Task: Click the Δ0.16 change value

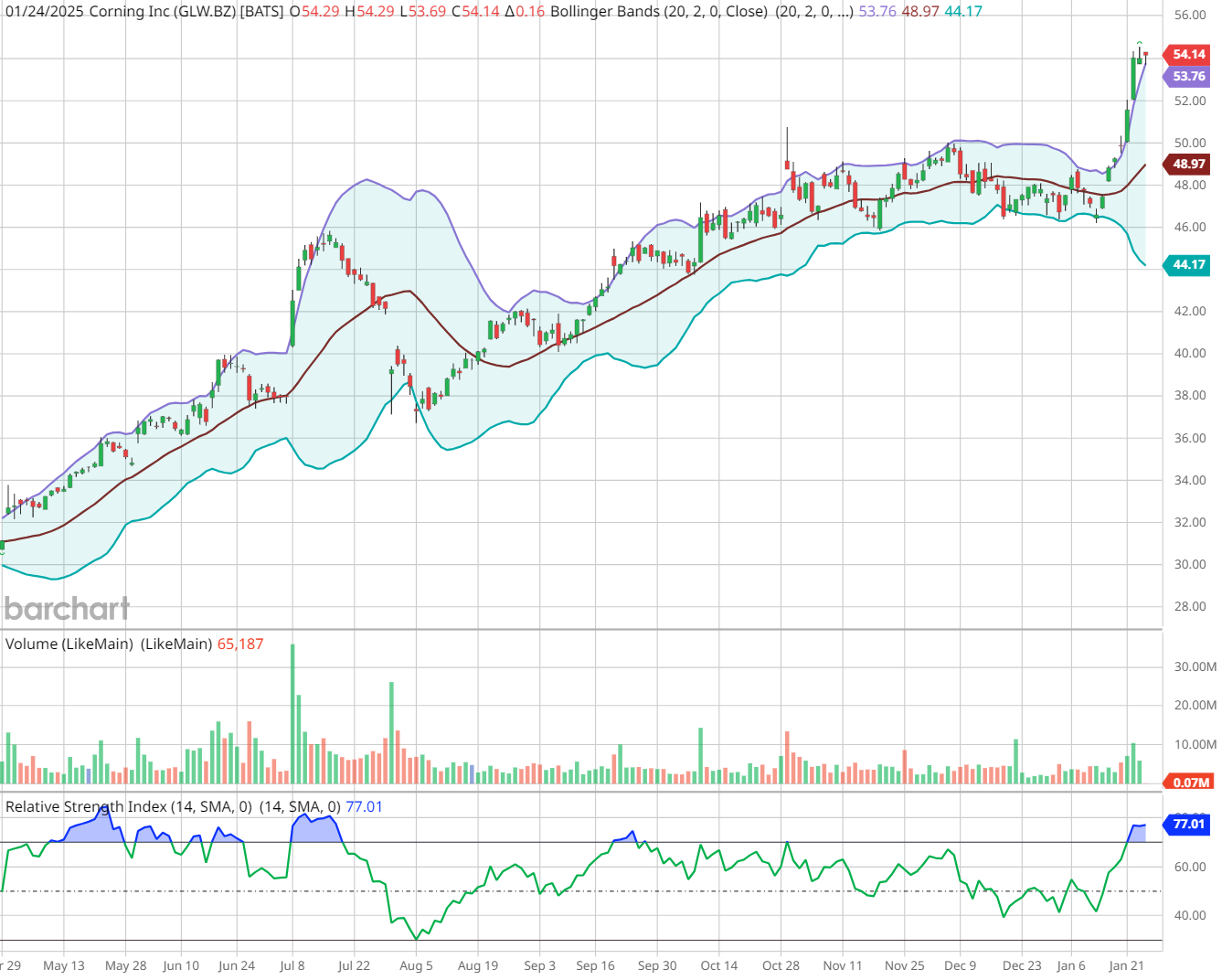Action: point(525,12)
